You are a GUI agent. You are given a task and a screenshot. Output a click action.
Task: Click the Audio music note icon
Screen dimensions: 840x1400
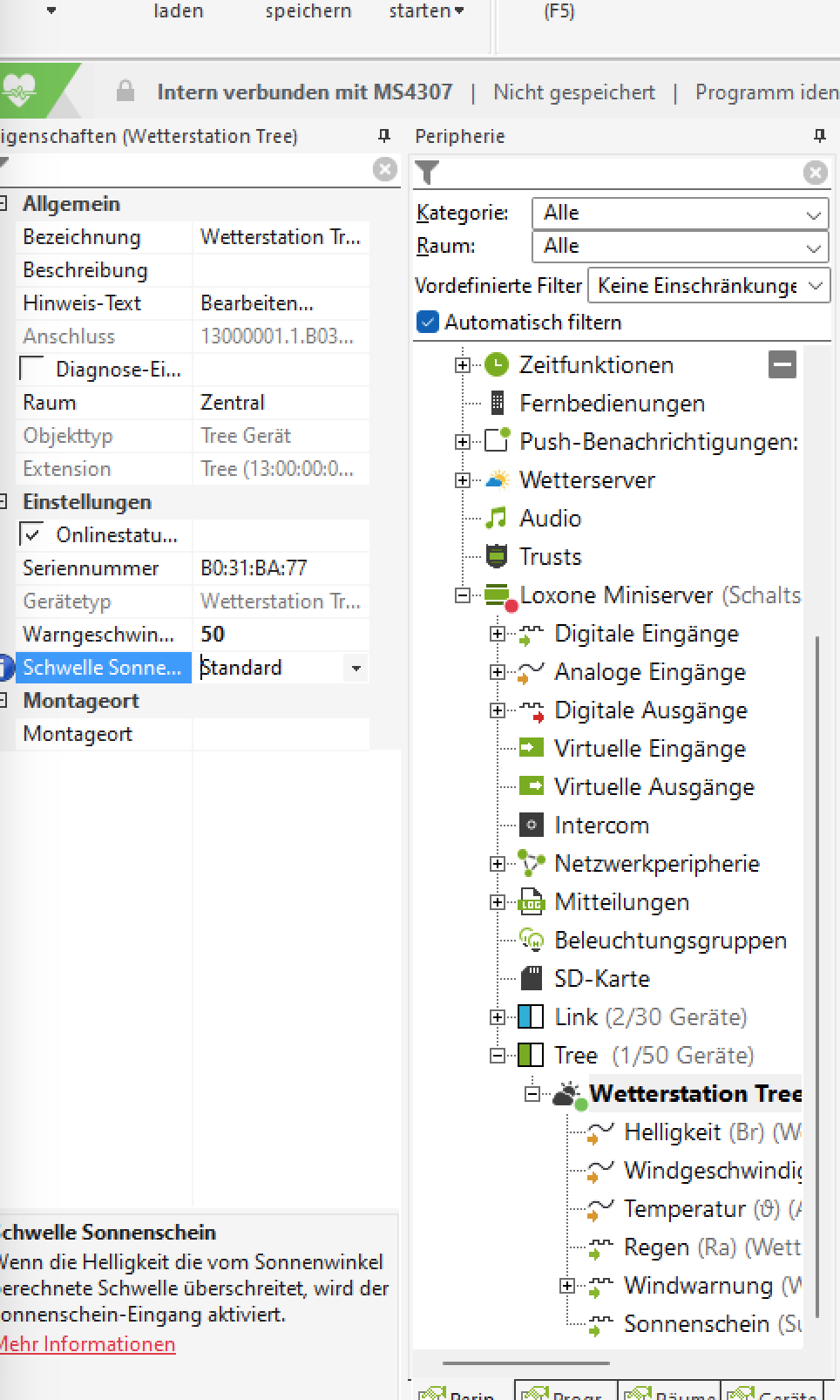(x=496, y=518)
